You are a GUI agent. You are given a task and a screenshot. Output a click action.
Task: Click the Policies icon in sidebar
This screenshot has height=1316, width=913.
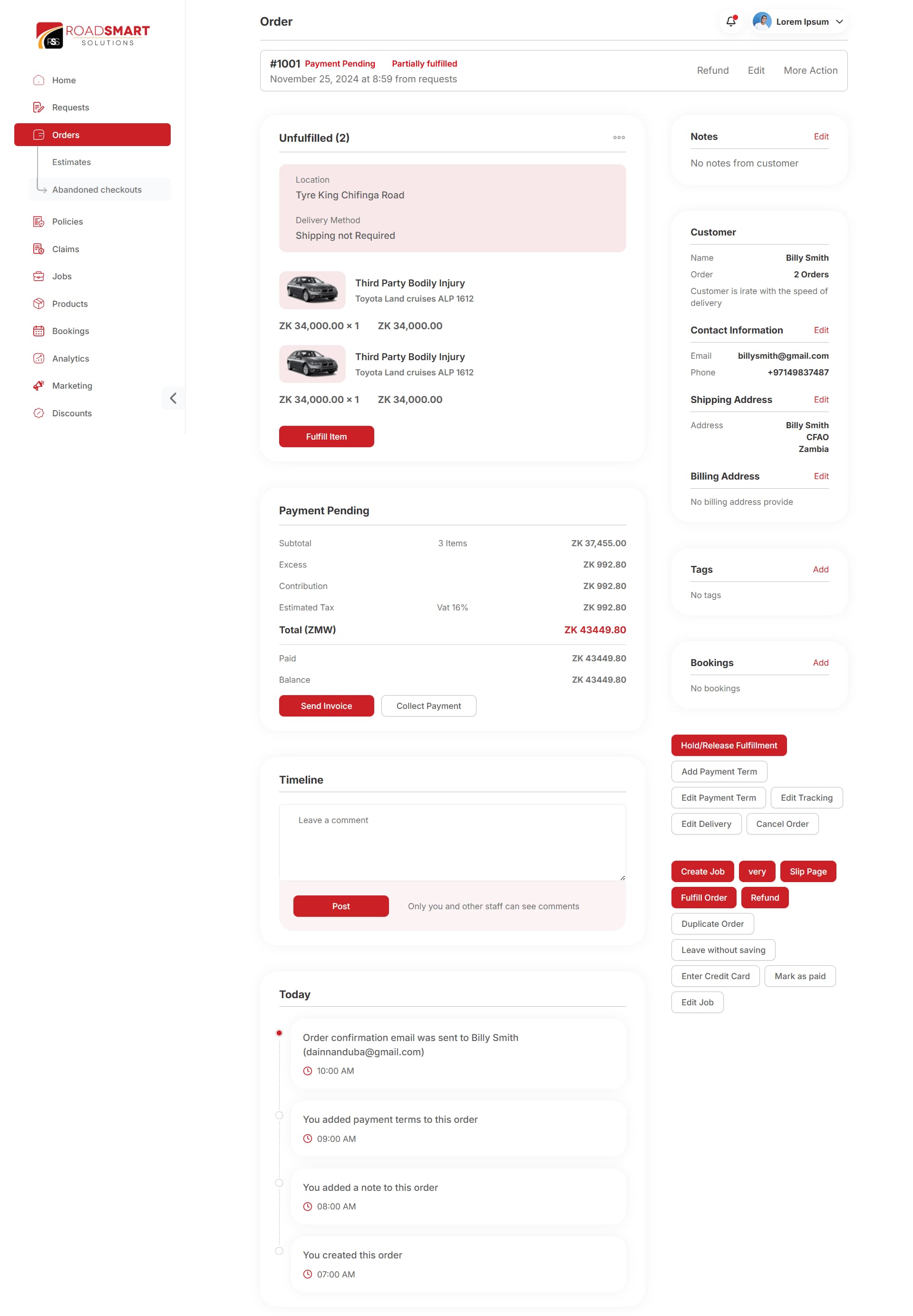click(x=39, y=222)
